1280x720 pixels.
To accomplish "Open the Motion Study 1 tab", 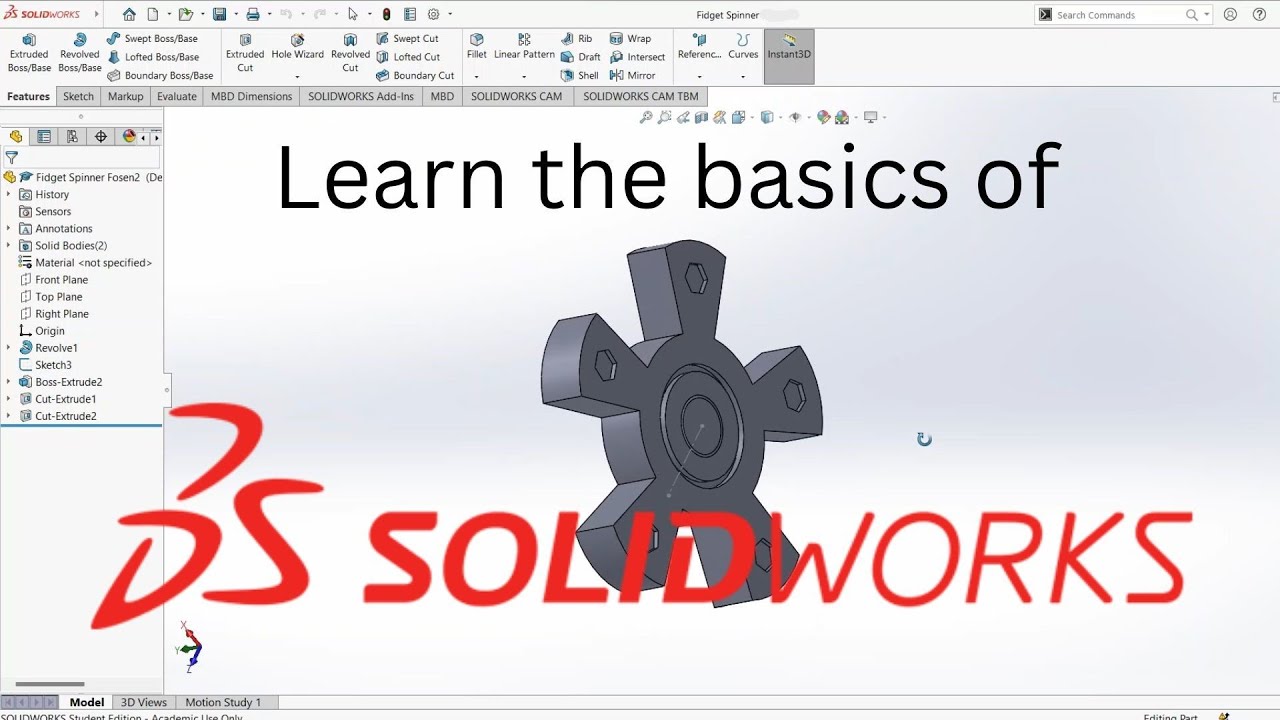I will coord(223,702).
